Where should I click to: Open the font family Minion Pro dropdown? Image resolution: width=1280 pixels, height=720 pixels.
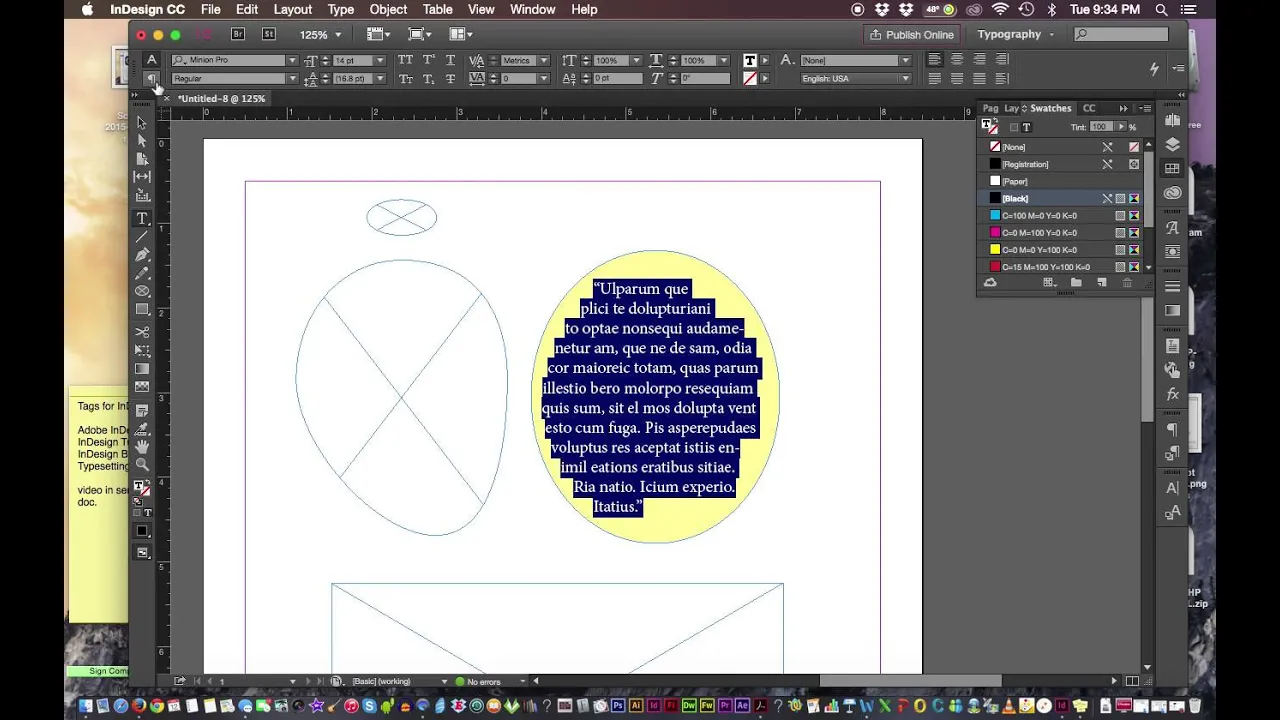click(x=292, y=60)
